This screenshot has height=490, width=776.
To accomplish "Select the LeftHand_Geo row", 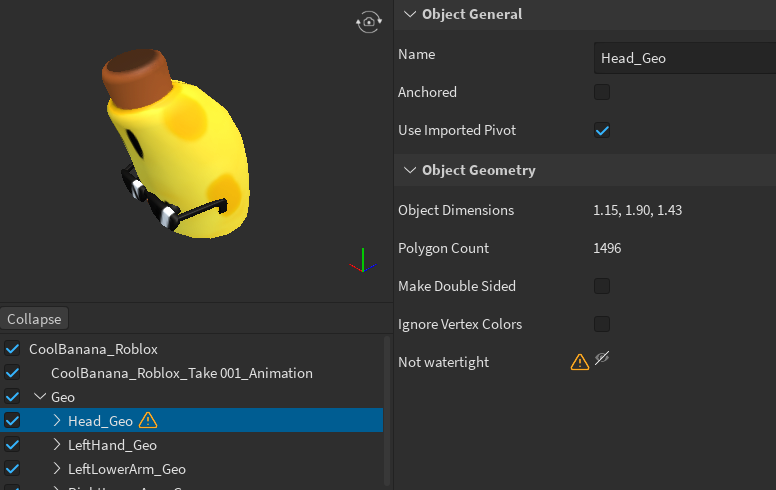I will pos(112,445).
